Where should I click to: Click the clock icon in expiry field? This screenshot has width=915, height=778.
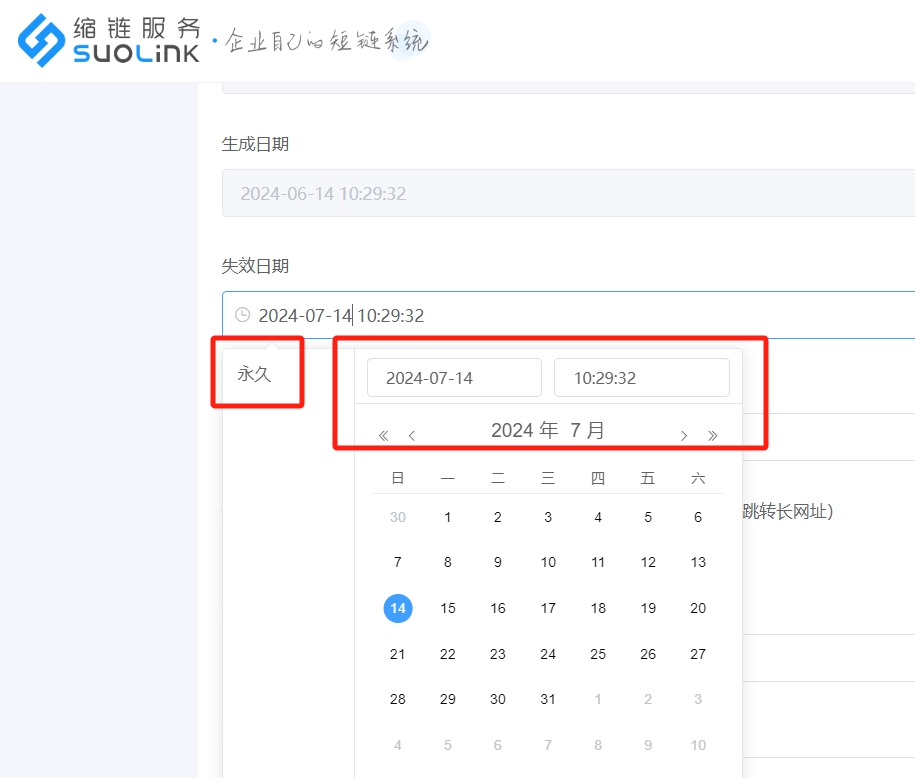pyautogui.click(x=242, y=315)
